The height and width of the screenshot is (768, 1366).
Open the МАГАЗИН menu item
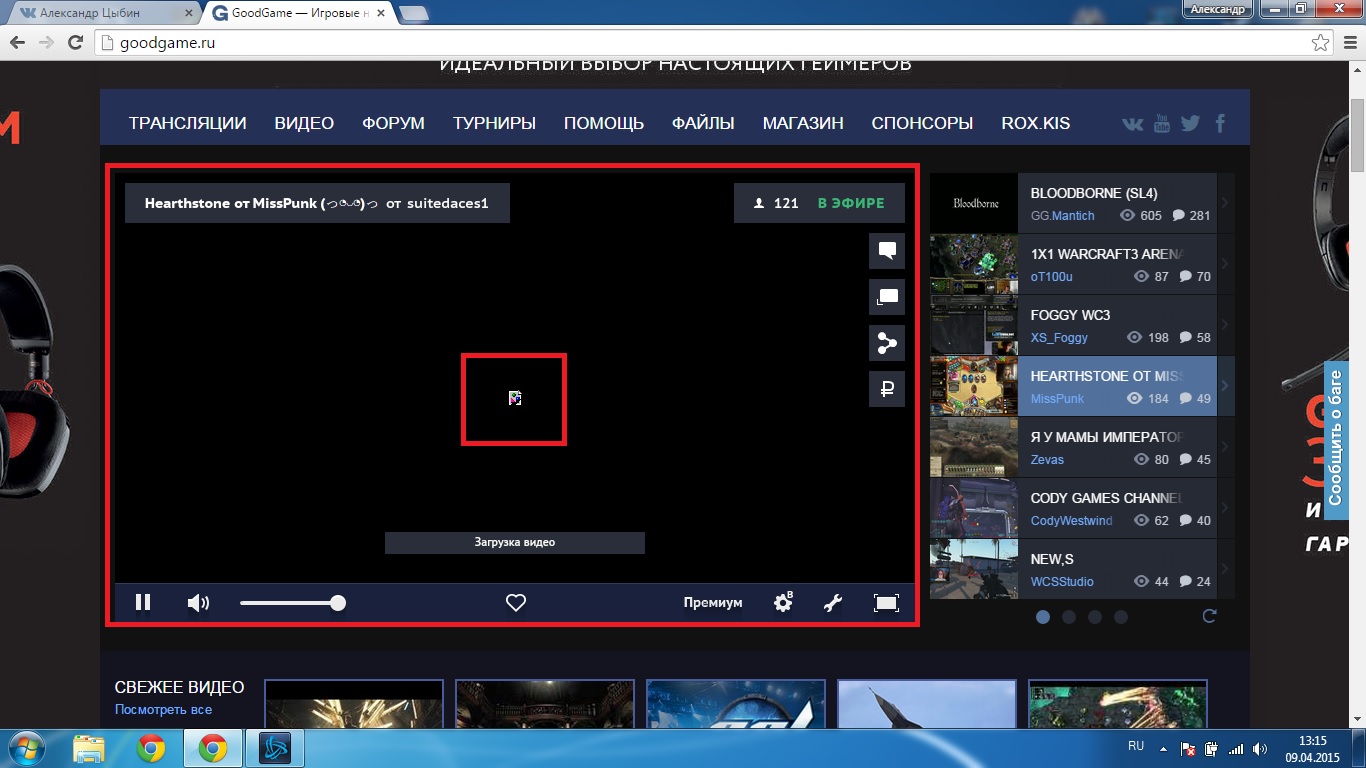click(x=803, y=123)
